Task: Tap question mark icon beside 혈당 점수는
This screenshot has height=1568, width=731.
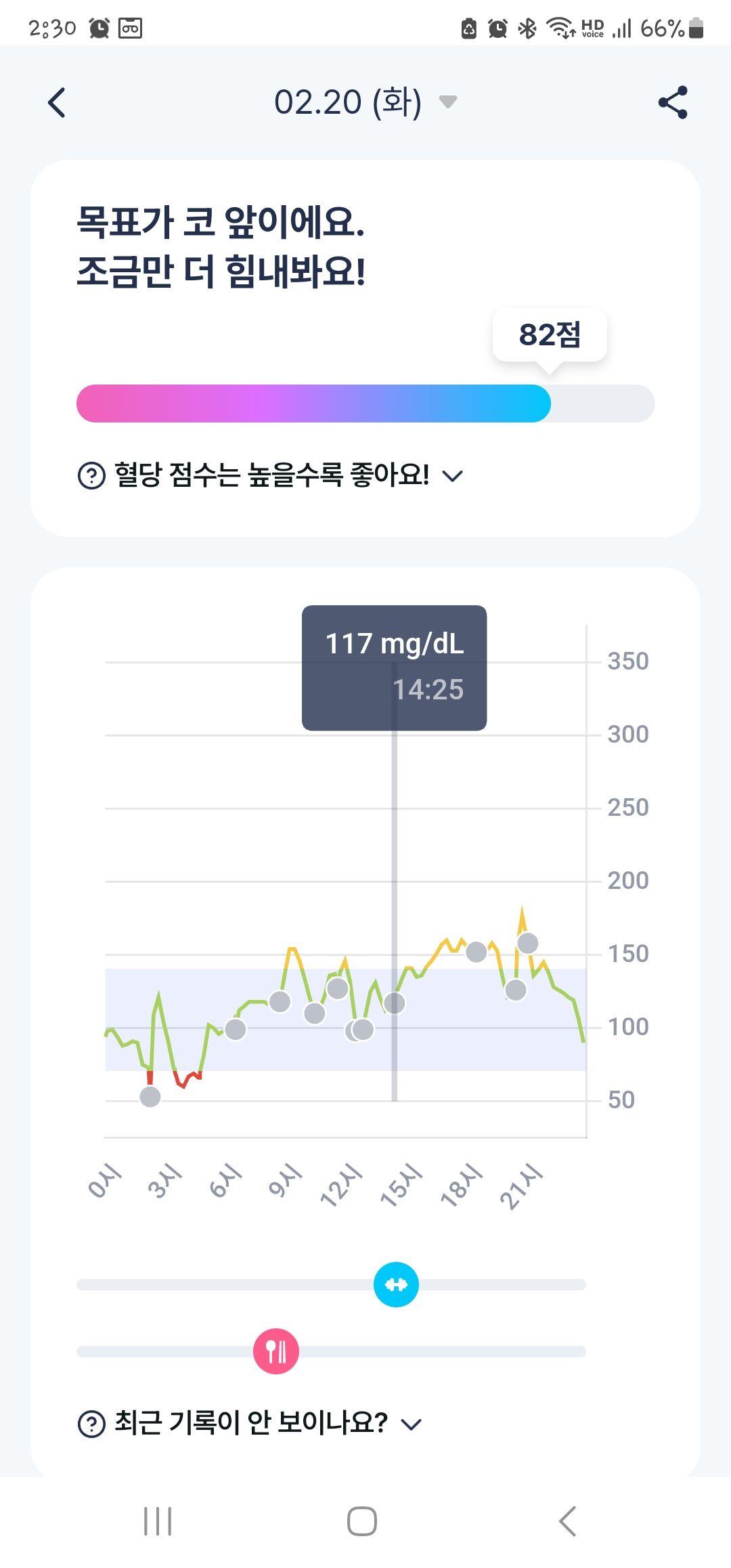Action: [91, 475]
